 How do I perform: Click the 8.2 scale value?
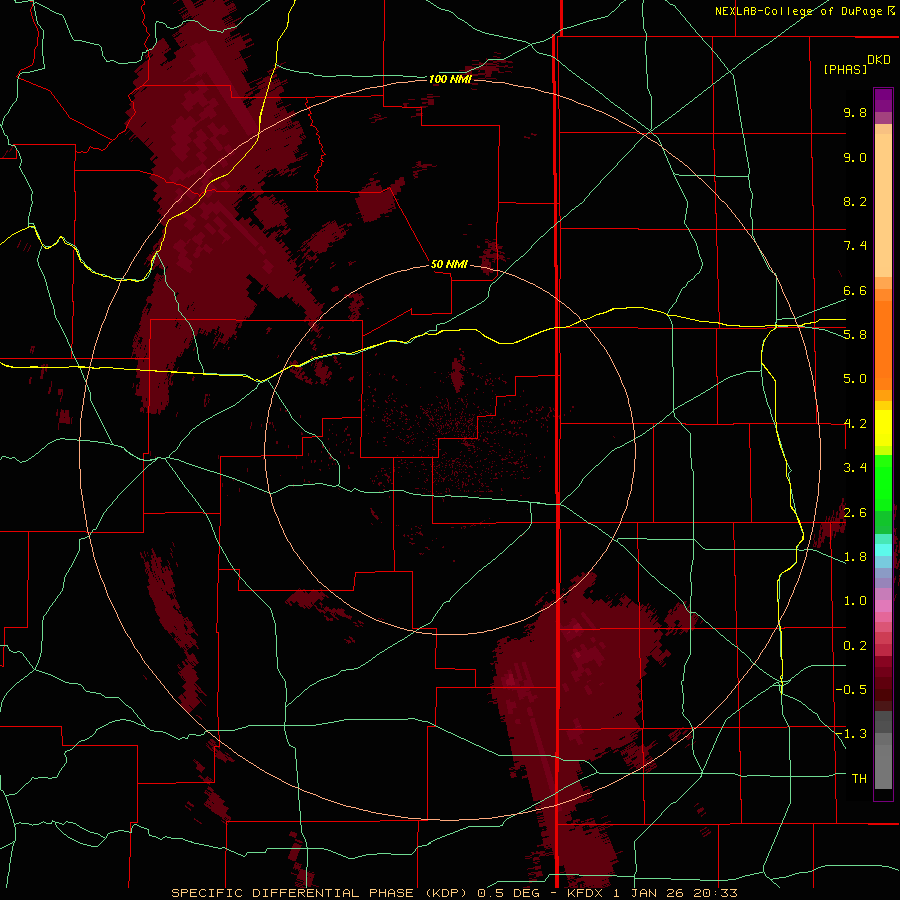click(855, 201)
